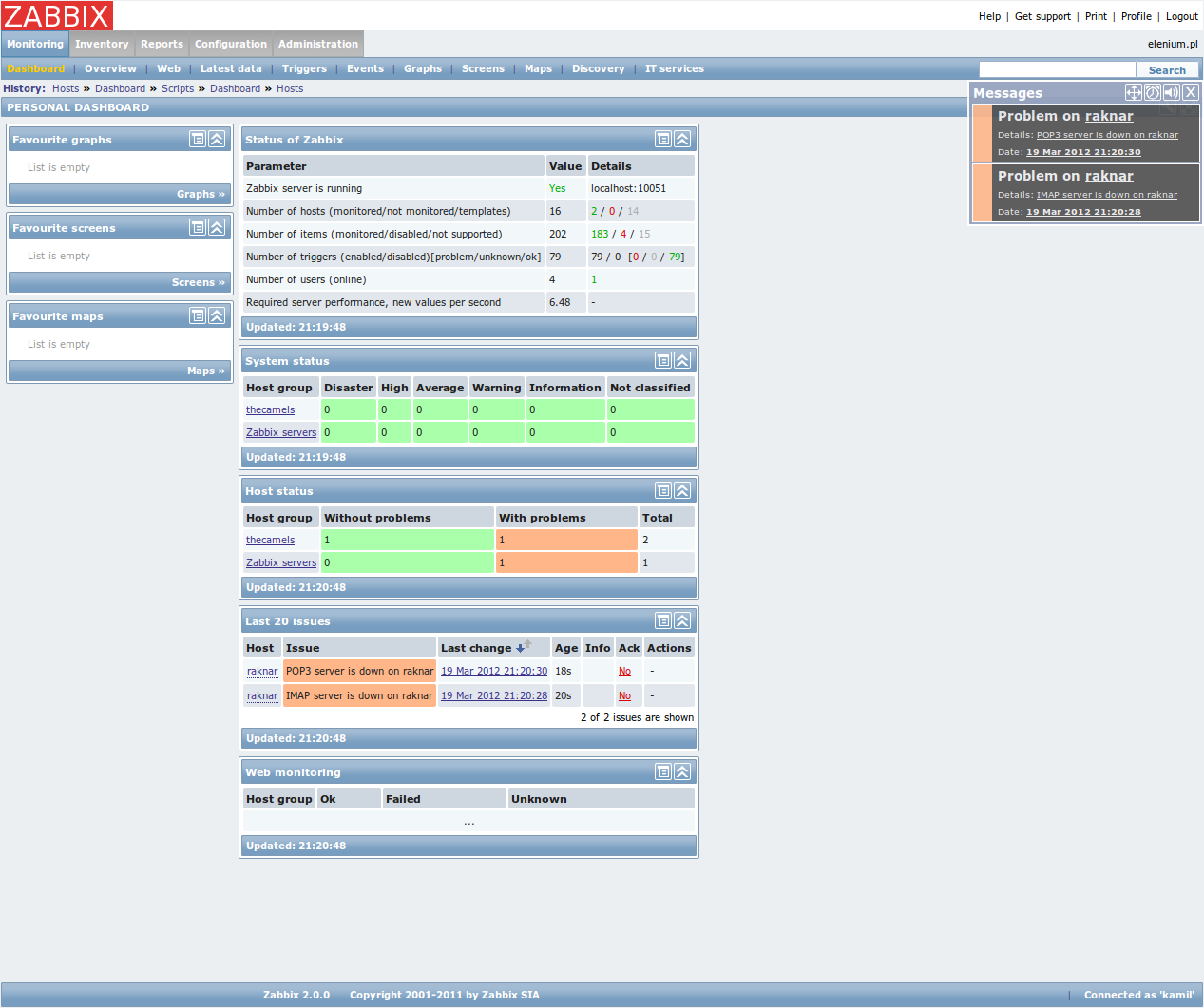Click the search text field
The image size is (1204, 1008).
tap(1057, 69)
